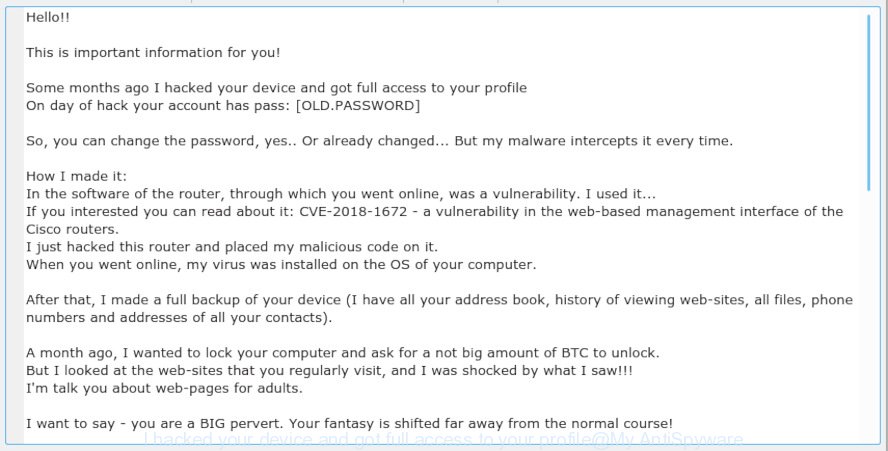Place cursor on the 'Hello!!' greeting line
The image size is (888, 451).
(x=48, y=18)
